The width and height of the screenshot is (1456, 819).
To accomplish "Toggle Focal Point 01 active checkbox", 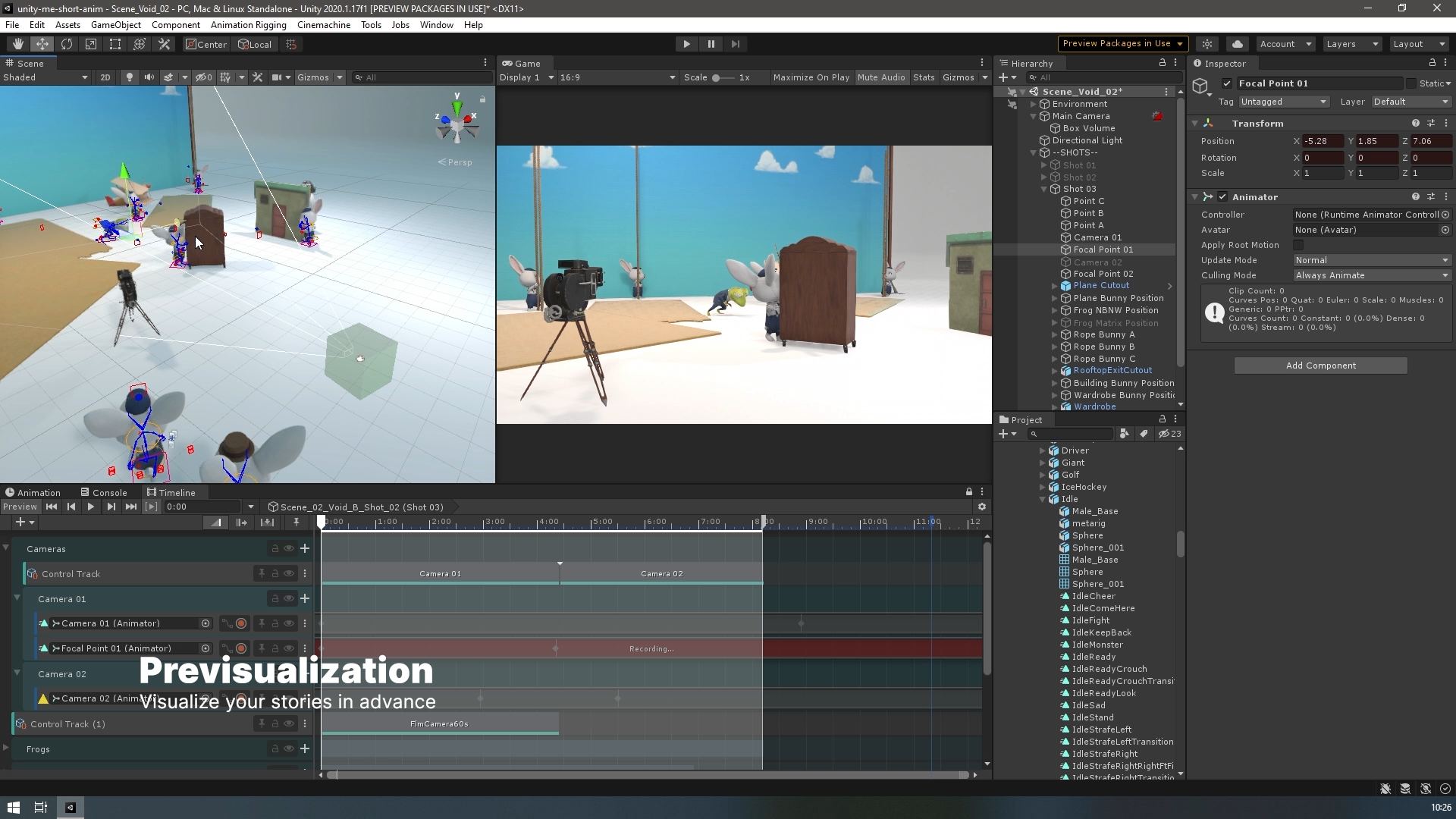I will coord(1227,83).
